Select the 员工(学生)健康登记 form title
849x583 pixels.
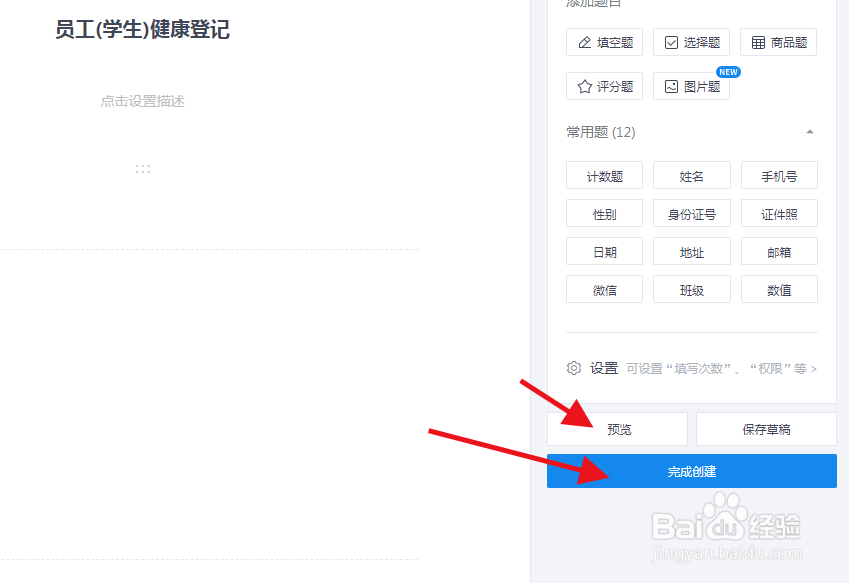pos(143,31)
